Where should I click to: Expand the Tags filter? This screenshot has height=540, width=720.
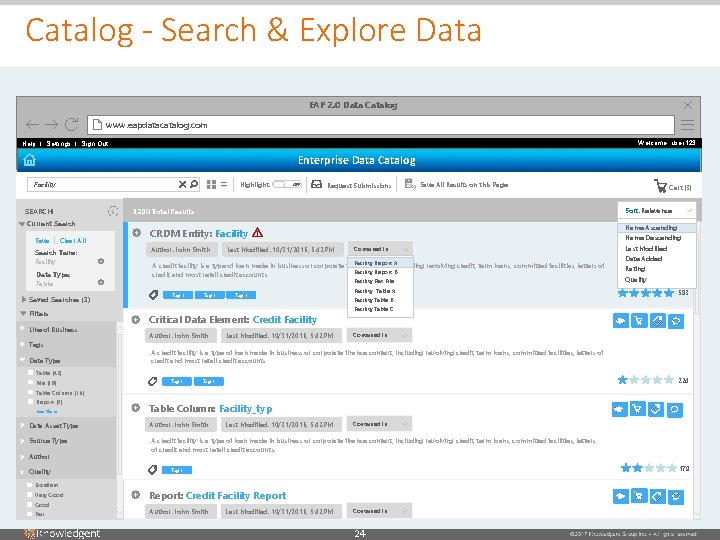[x=22, y=344]
